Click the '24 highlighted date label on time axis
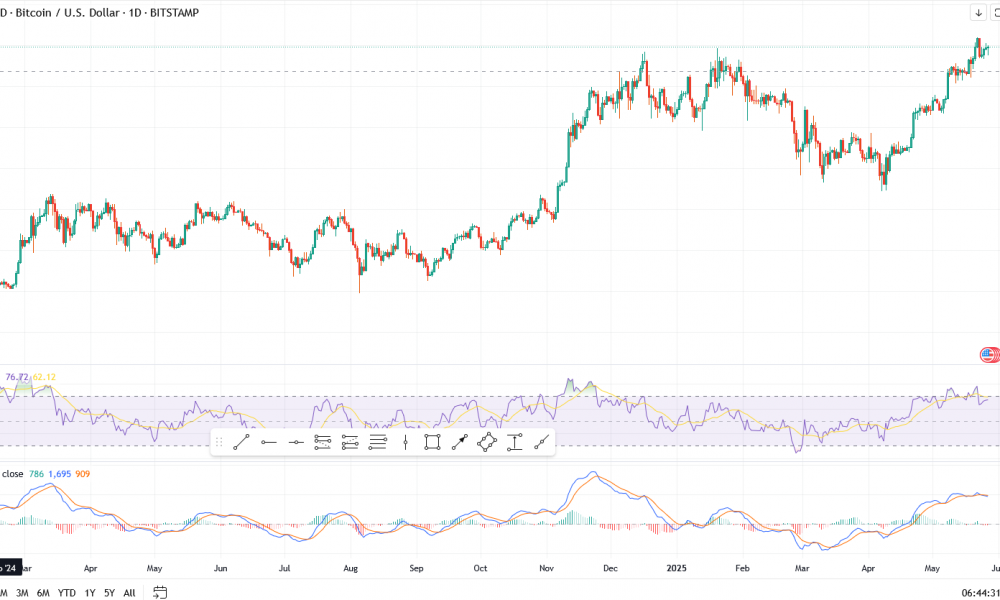 tap(10, 567)
